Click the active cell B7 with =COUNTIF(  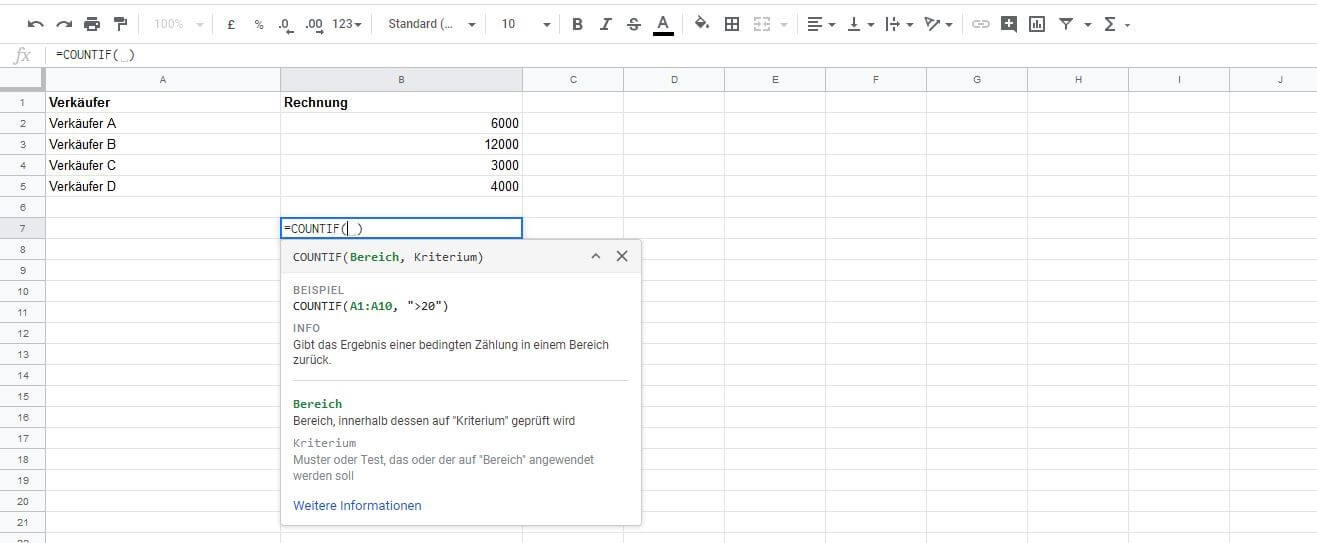pyautogui.click(x=401, y=228)
